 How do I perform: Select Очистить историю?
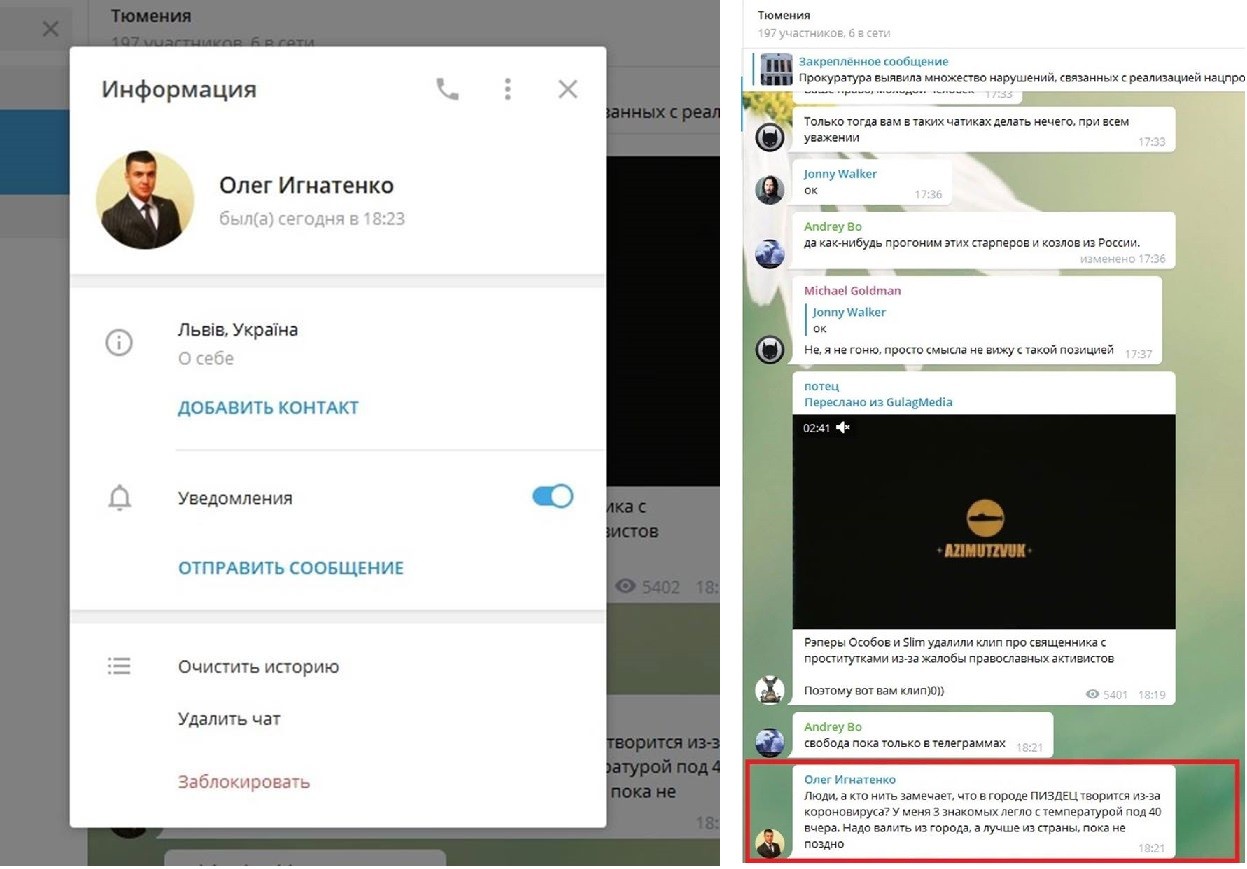(258, 667)
